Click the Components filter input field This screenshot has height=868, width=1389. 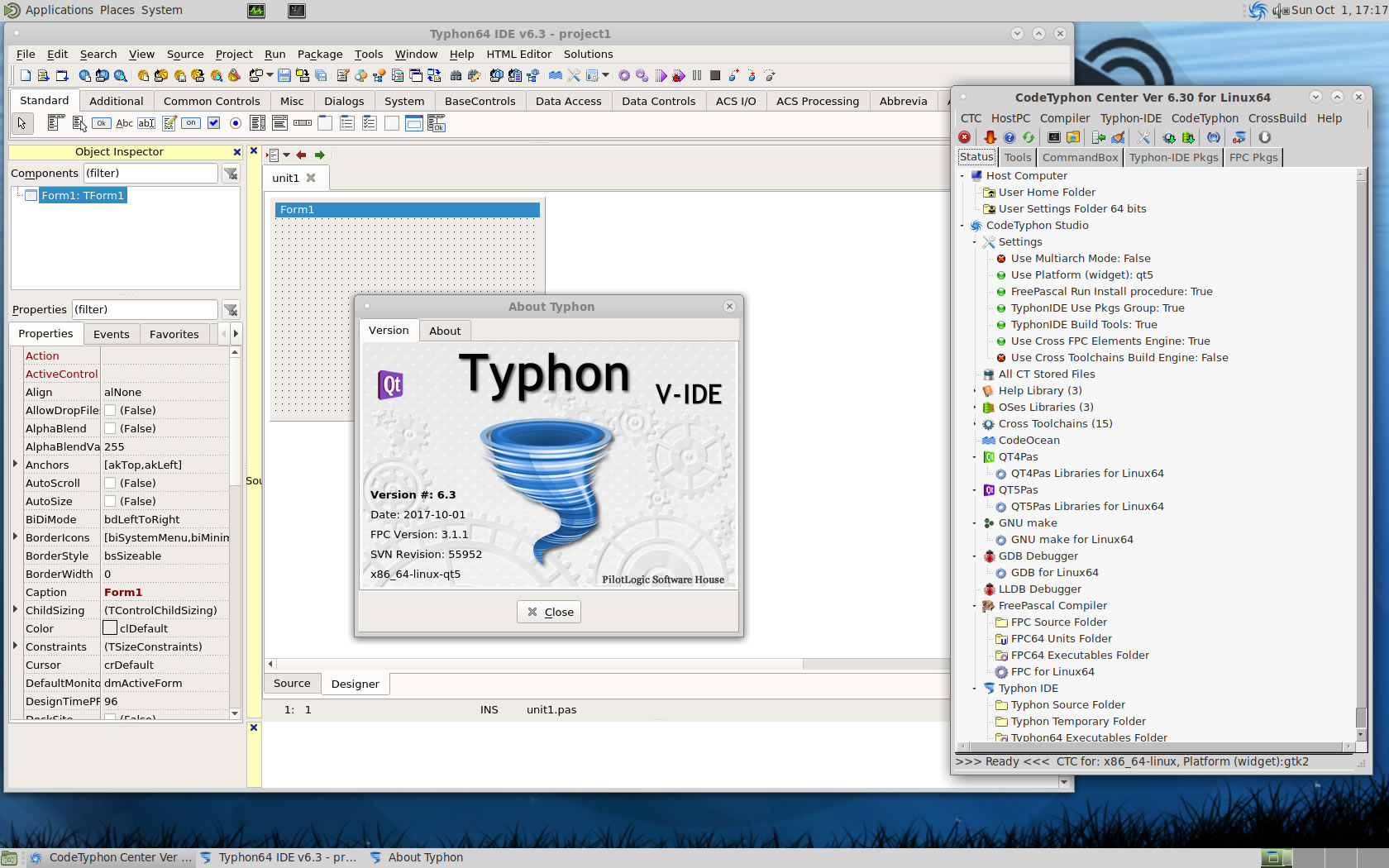[x=150, y=174]
